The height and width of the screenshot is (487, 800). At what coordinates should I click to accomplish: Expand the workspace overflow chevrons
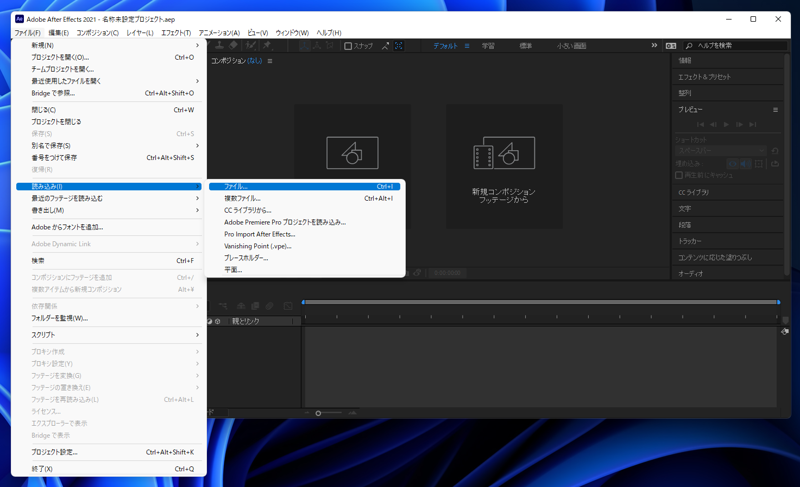[654, 46]
